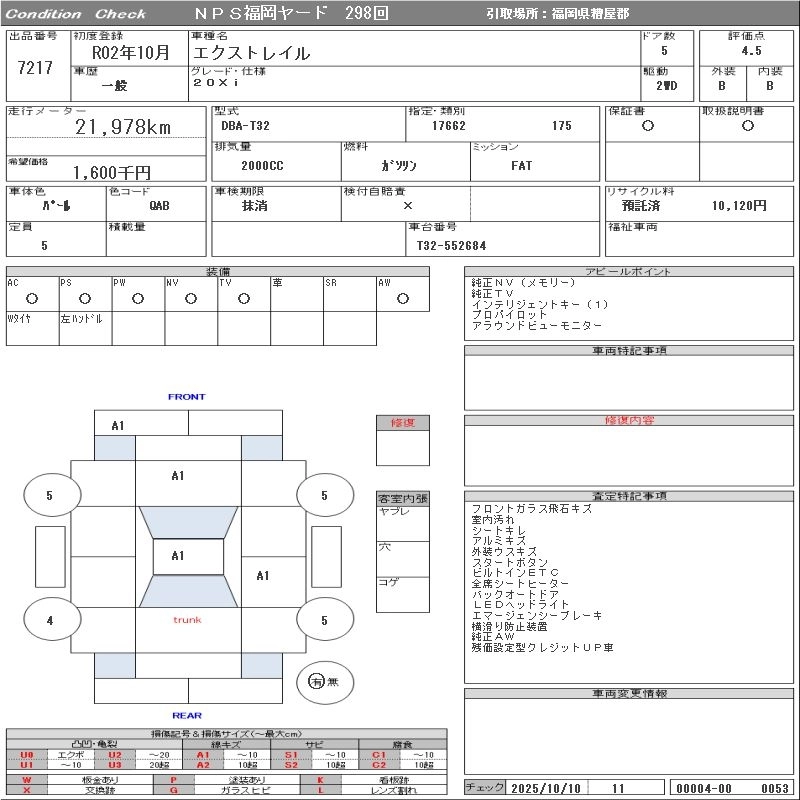
Task: Select pickup location 福岡県糟屋郡
Action: click(590, 13)
